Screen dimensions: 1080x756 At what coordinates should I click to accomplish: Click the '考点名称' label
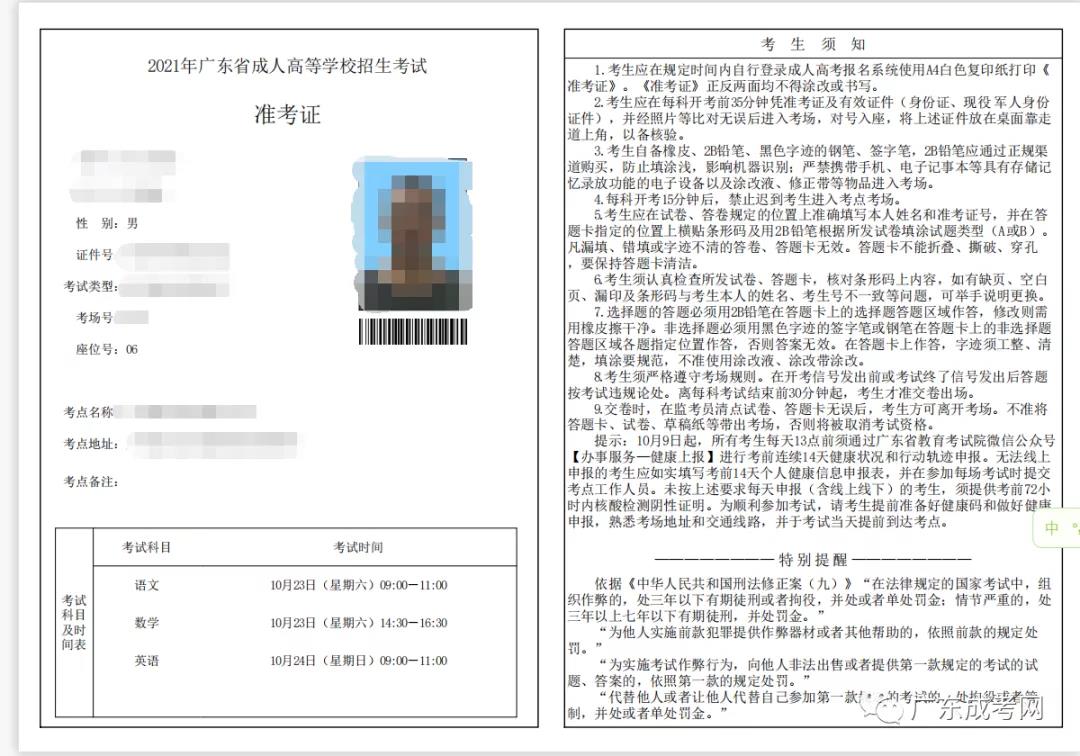coord(88,412)
